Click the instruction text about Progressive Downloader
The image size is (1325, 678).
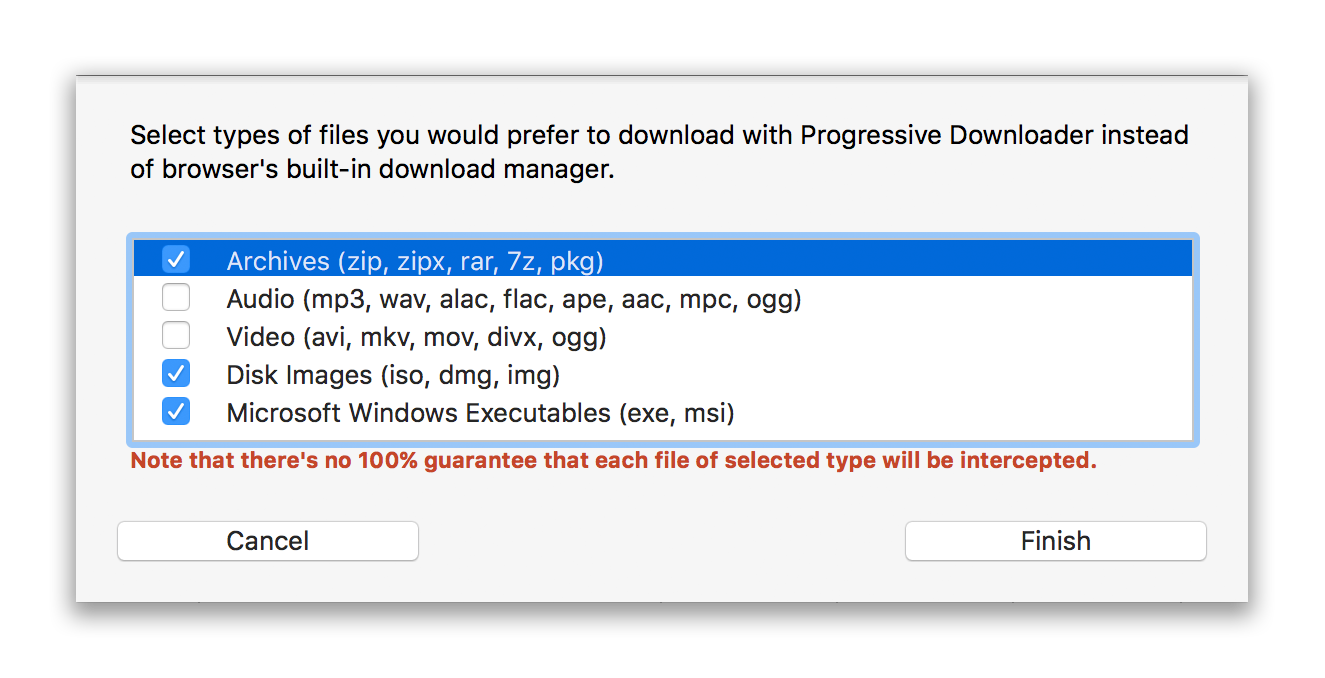click(658, 150)
